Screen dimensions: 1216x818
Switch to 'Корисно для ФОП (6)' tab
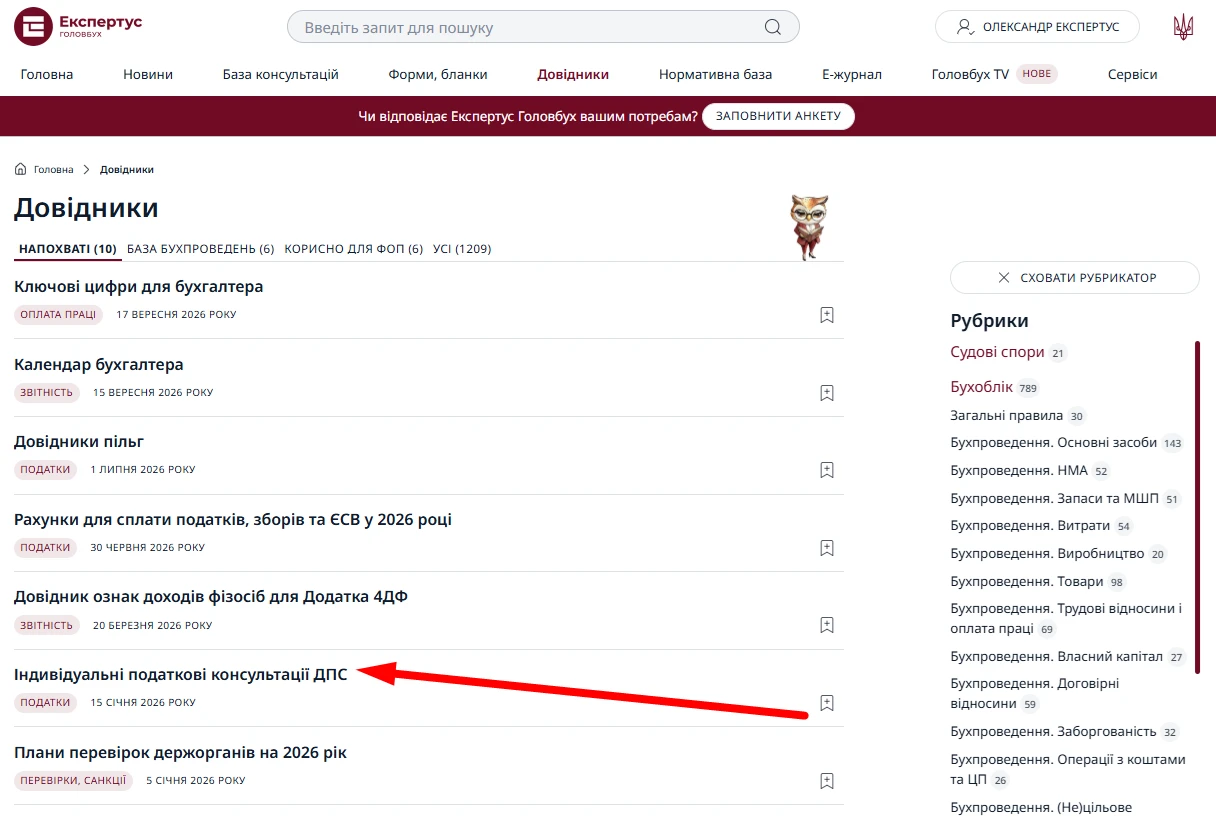coord(354,249)
